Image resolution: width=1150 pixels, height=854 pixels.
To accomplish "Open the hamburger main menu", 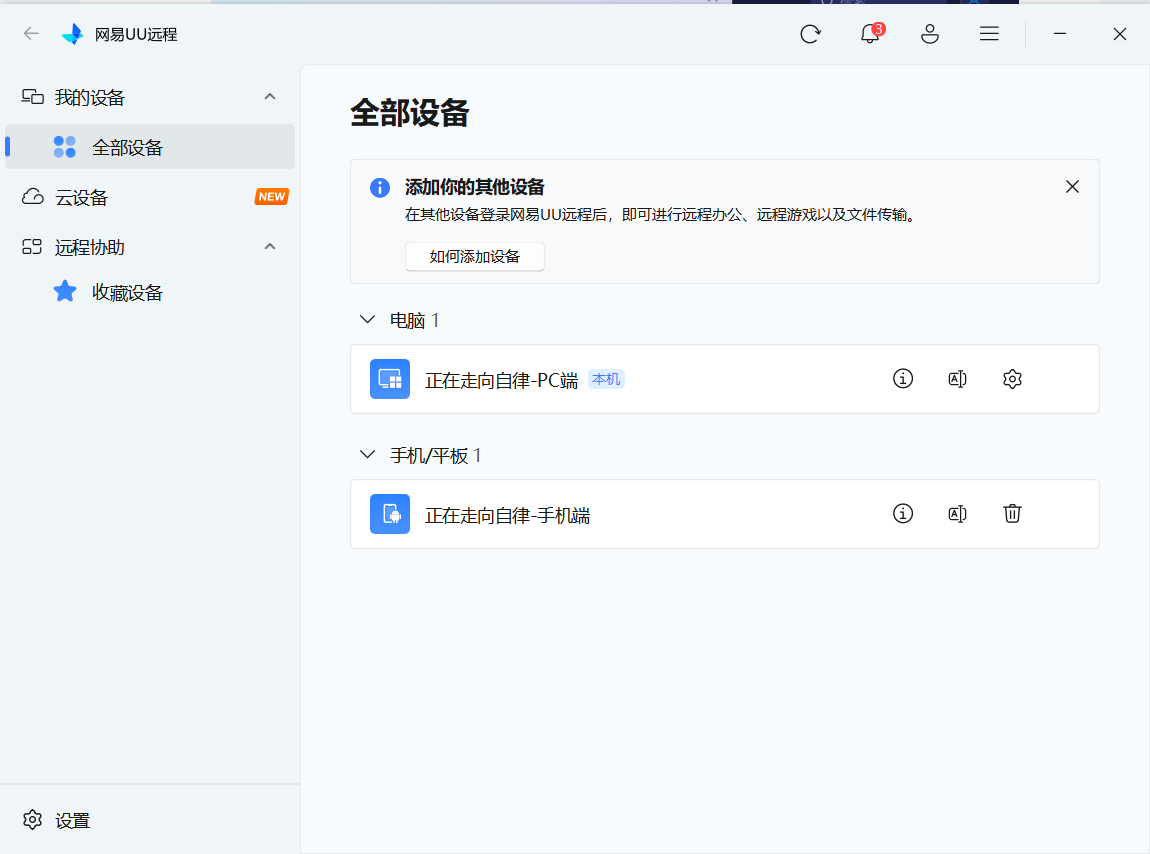I will (x=989, y=34).
